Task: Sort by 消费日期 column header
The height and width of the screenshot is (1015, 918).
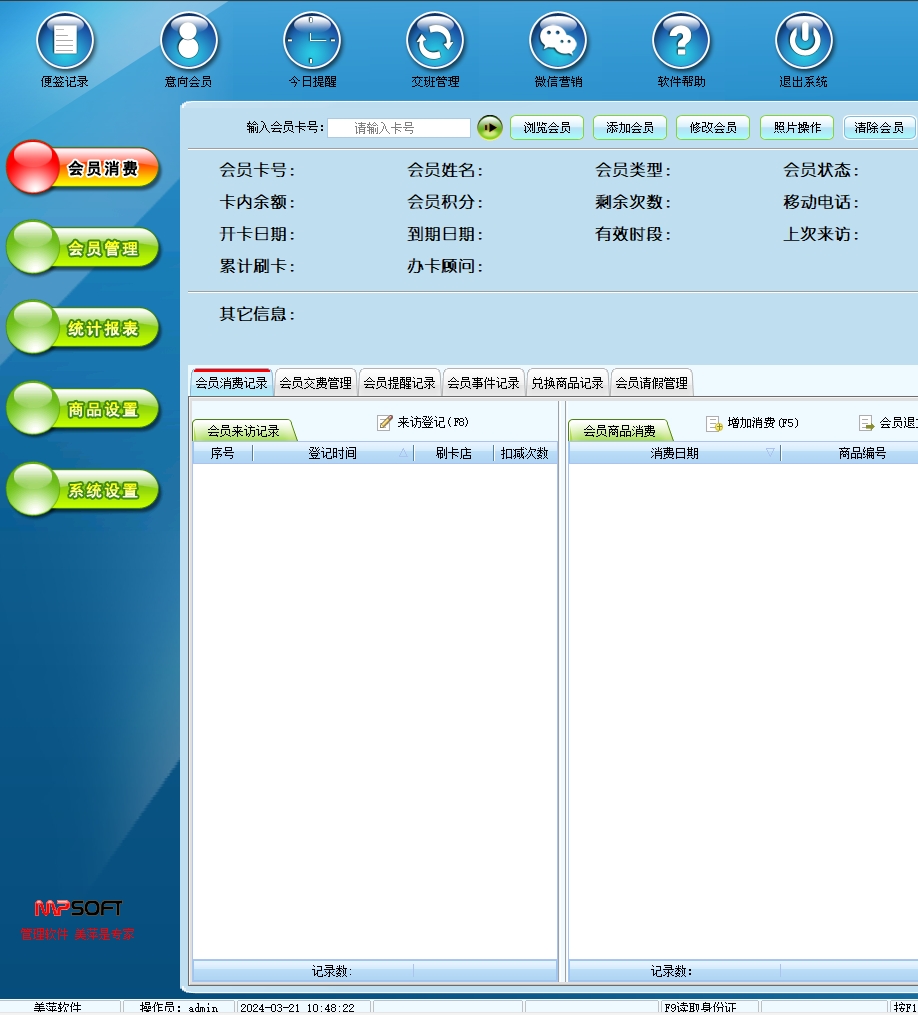Action: click(x=674, y=454)
